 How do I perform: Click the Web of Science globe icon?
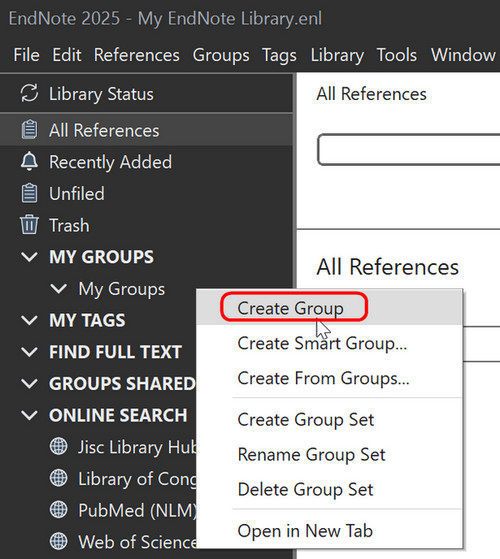click(x=58, y=542)
